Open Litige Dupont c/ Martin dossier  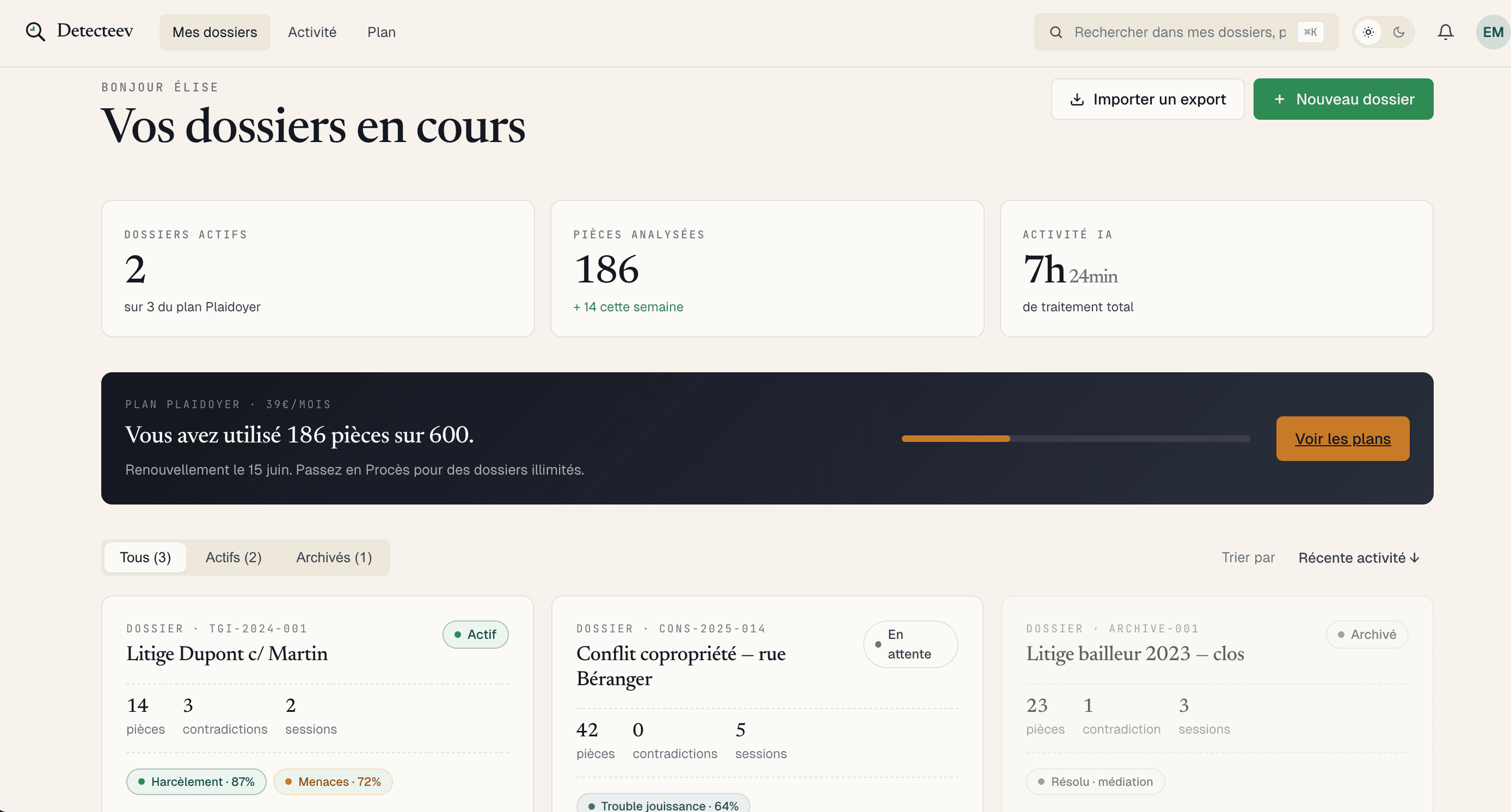point(227,653)
